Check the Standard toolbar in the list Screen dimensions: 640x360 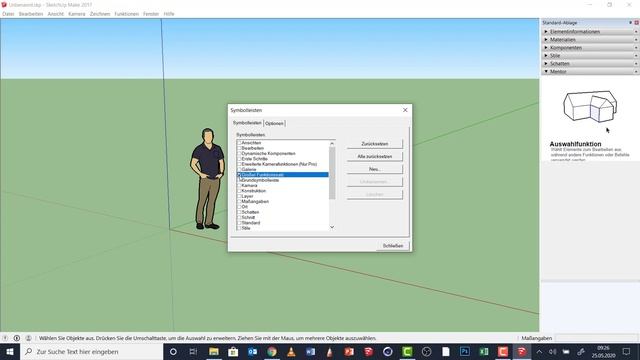coord(239,223)
